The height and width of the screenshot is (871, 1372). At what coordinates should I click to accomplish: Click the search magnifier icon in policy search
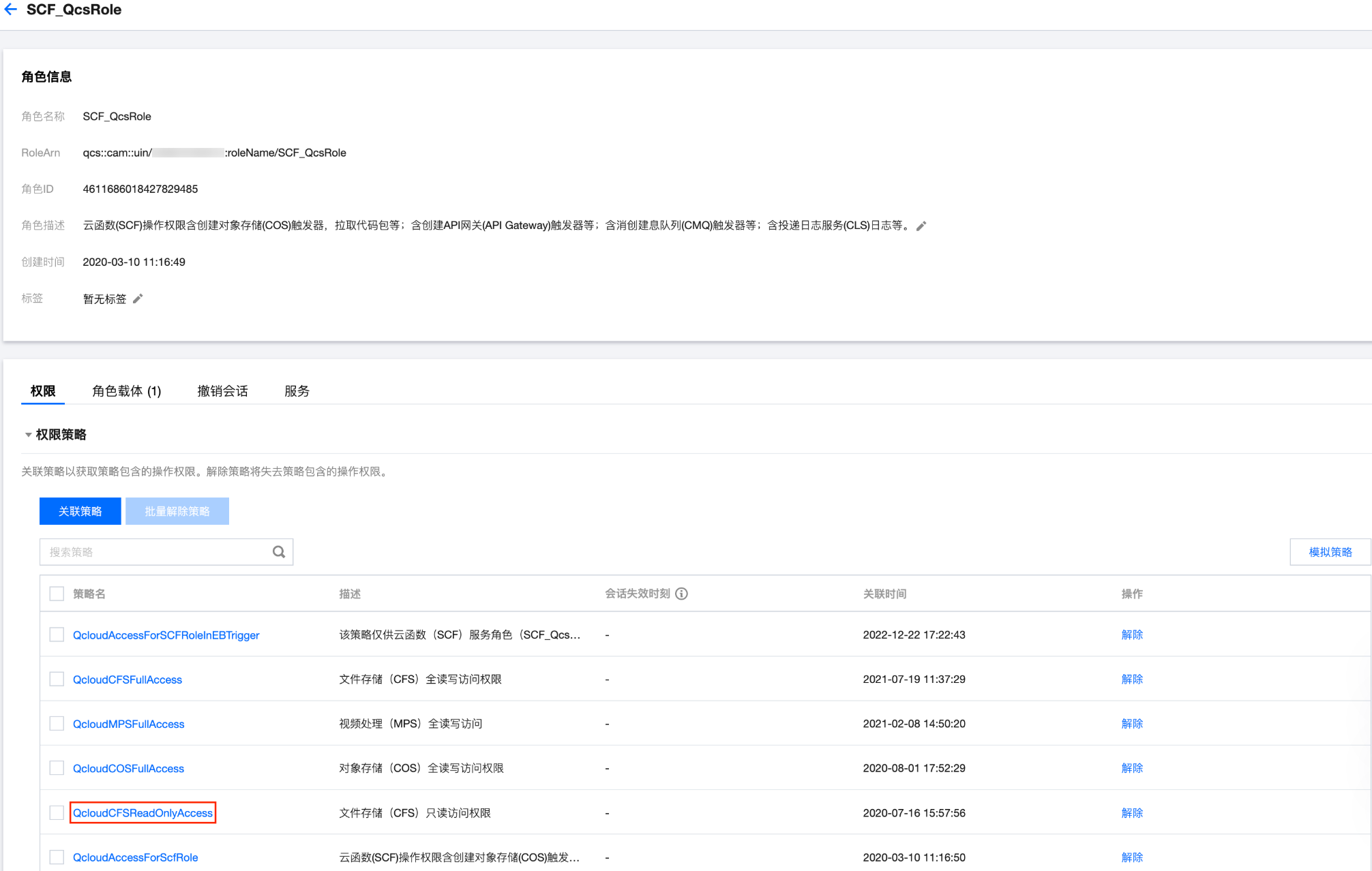[x=279, y=552]
